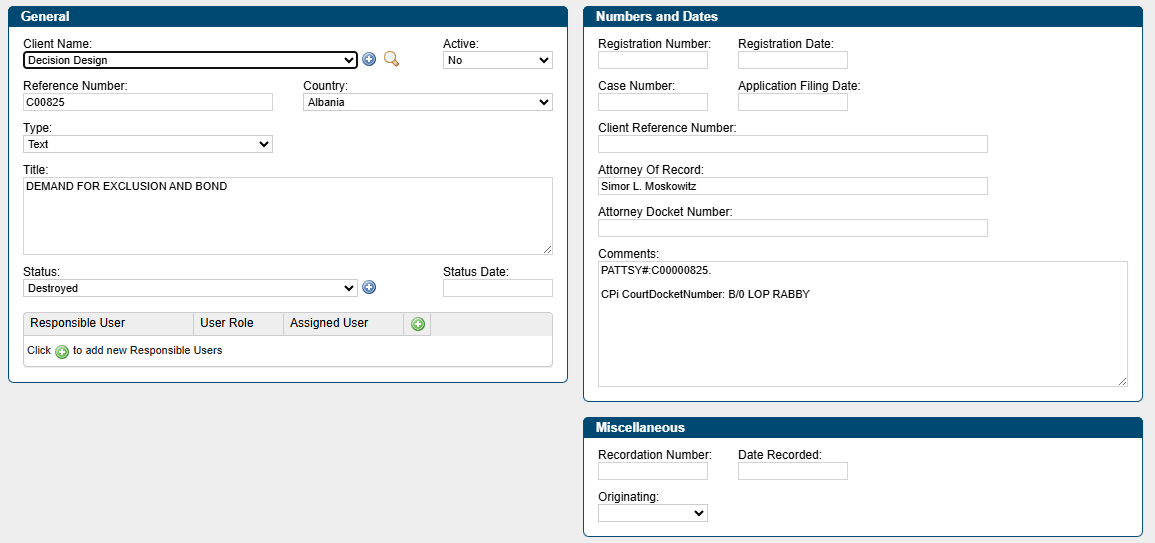The height and width of the screenshot is (543, 1155).
Task: Open the Active dropdown
Action: tap(498, 60)
